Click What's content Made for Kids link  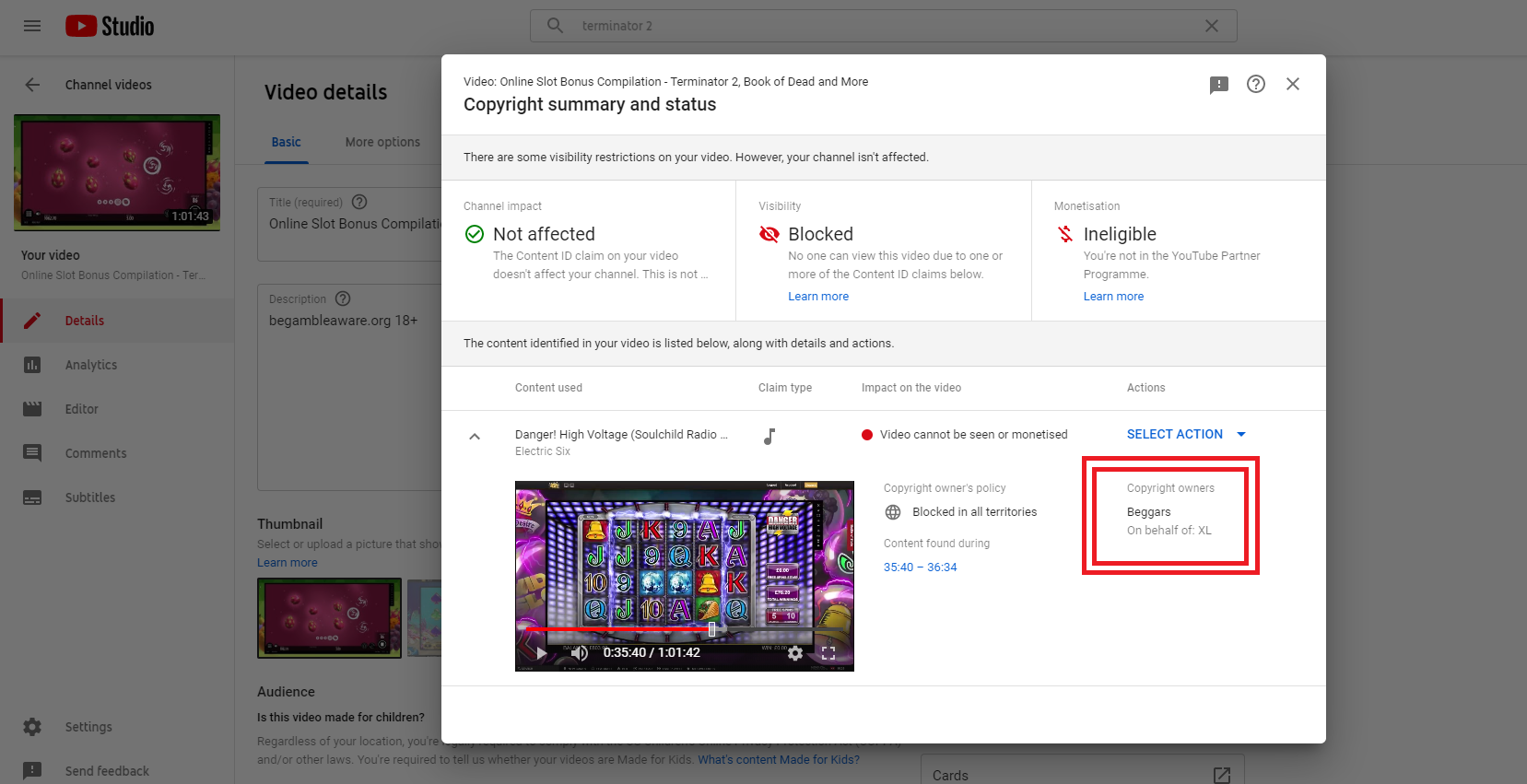tap(779, 760)
